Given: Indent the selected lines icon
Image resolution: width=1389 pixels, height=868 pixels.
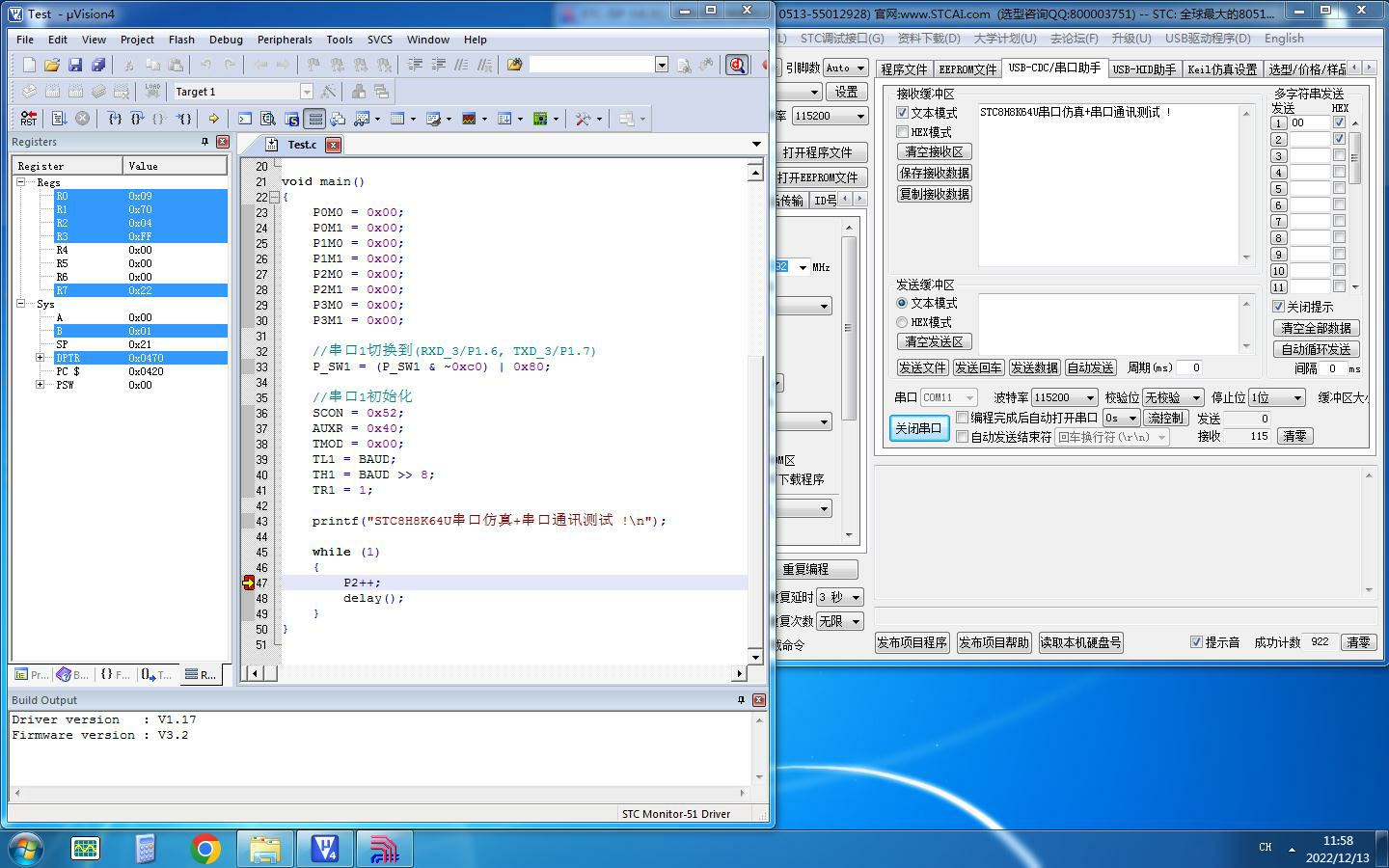Looking at the screenshot, I should pos(415,65).
